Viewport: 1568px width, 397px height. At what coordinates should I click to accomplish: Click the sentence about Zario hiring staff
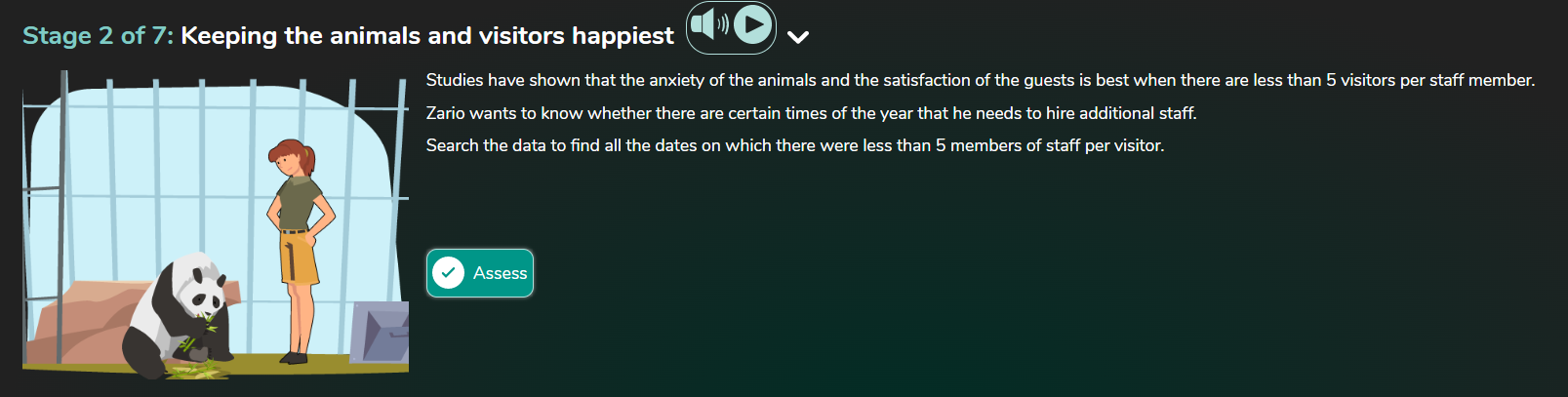click(x=811, y=113)
